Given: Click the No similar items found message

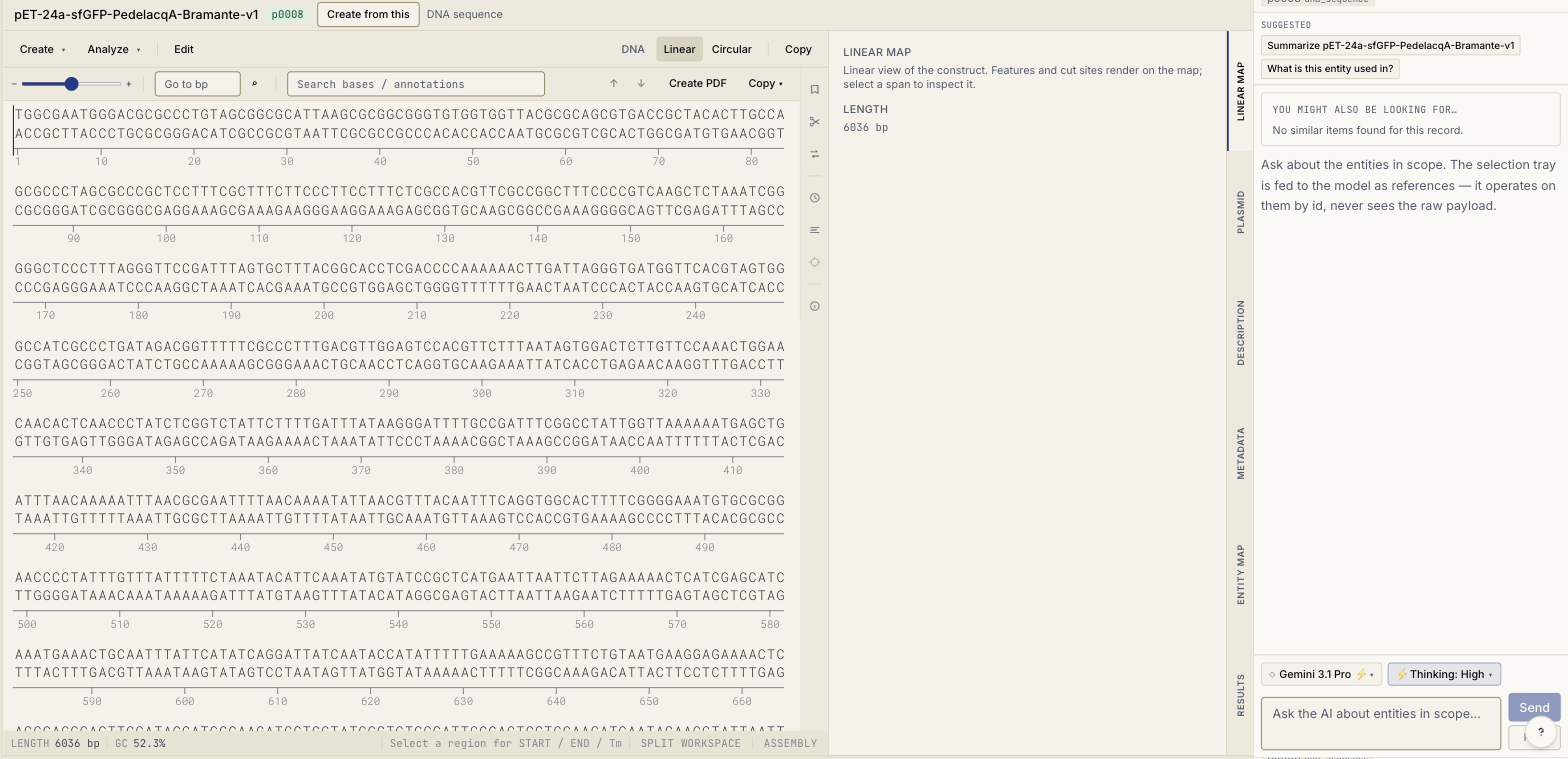Looking at the screenshot, I should click(1367, 131).
